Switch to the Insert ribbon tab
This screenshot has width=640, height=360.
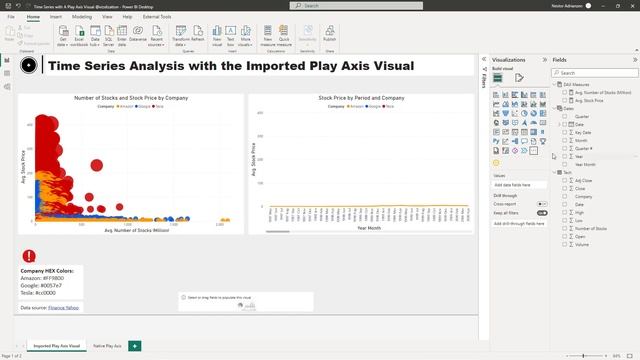click(x=56, y=17)
